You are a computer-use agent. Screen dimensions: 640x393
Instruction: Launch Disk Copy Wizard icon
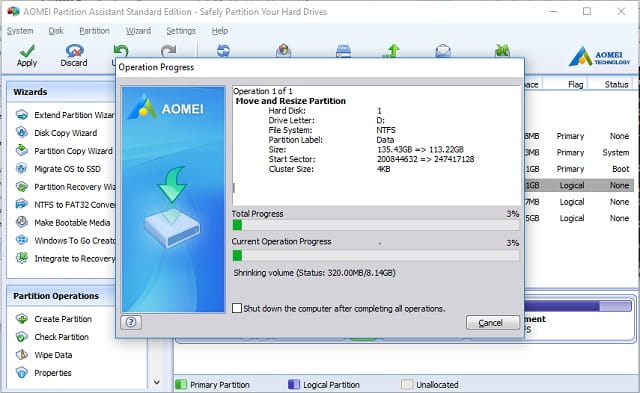point(22,133)
